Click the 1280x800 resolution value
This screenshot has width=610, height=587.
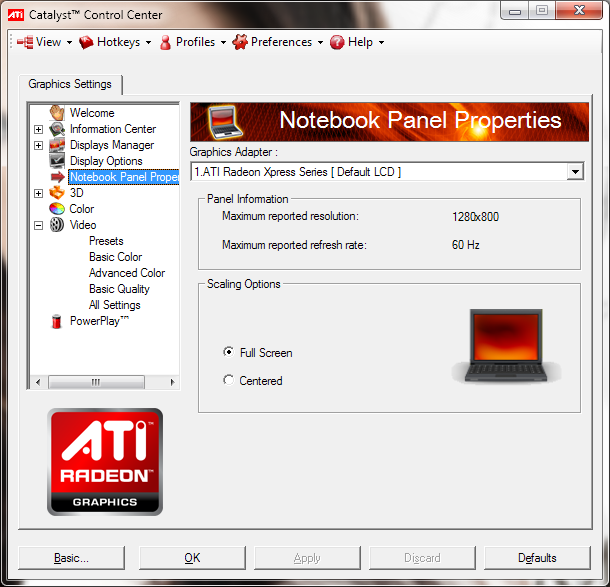click(x=475, y=217)
